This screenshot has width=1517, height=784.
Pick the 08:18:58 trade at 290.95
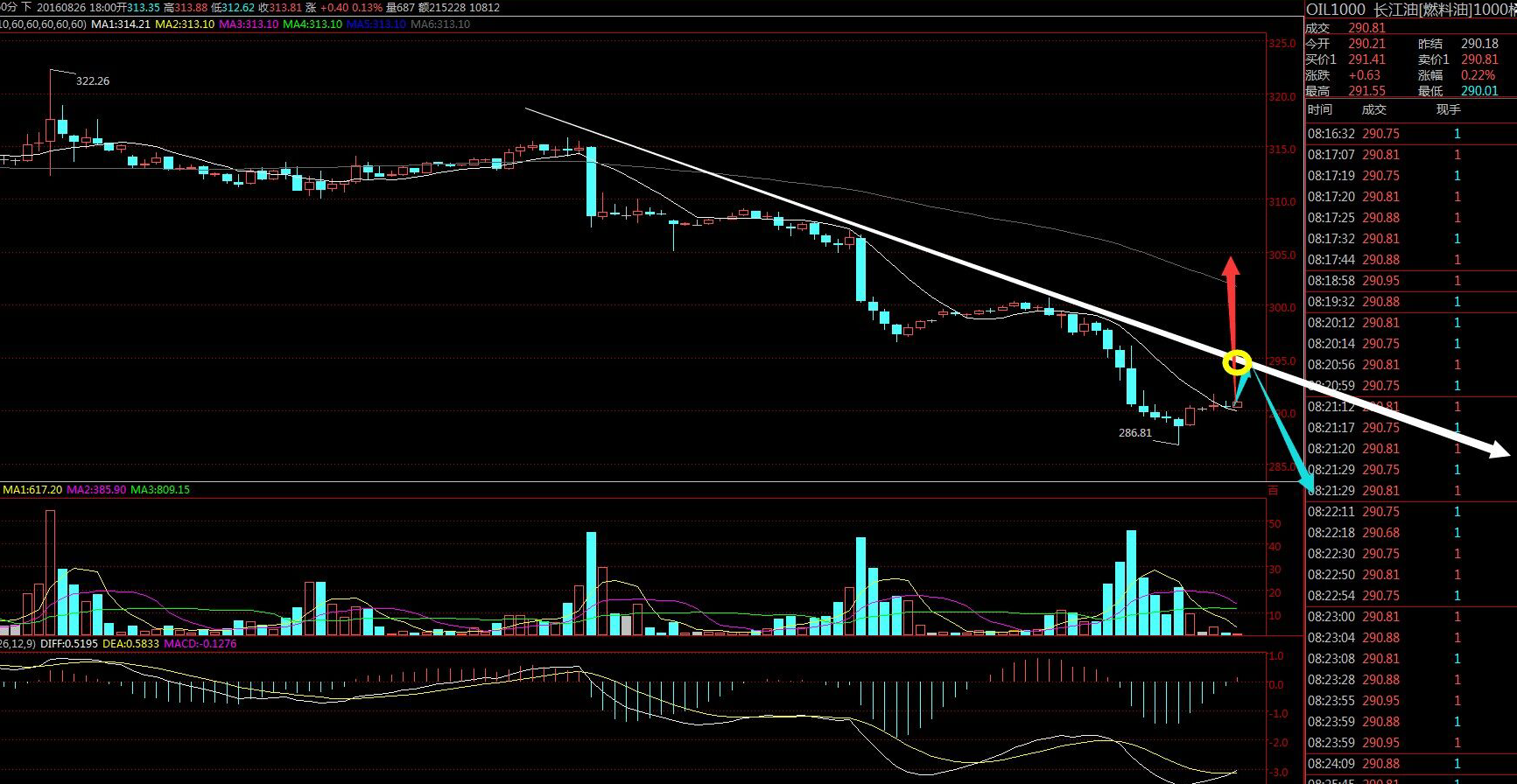1410,281
